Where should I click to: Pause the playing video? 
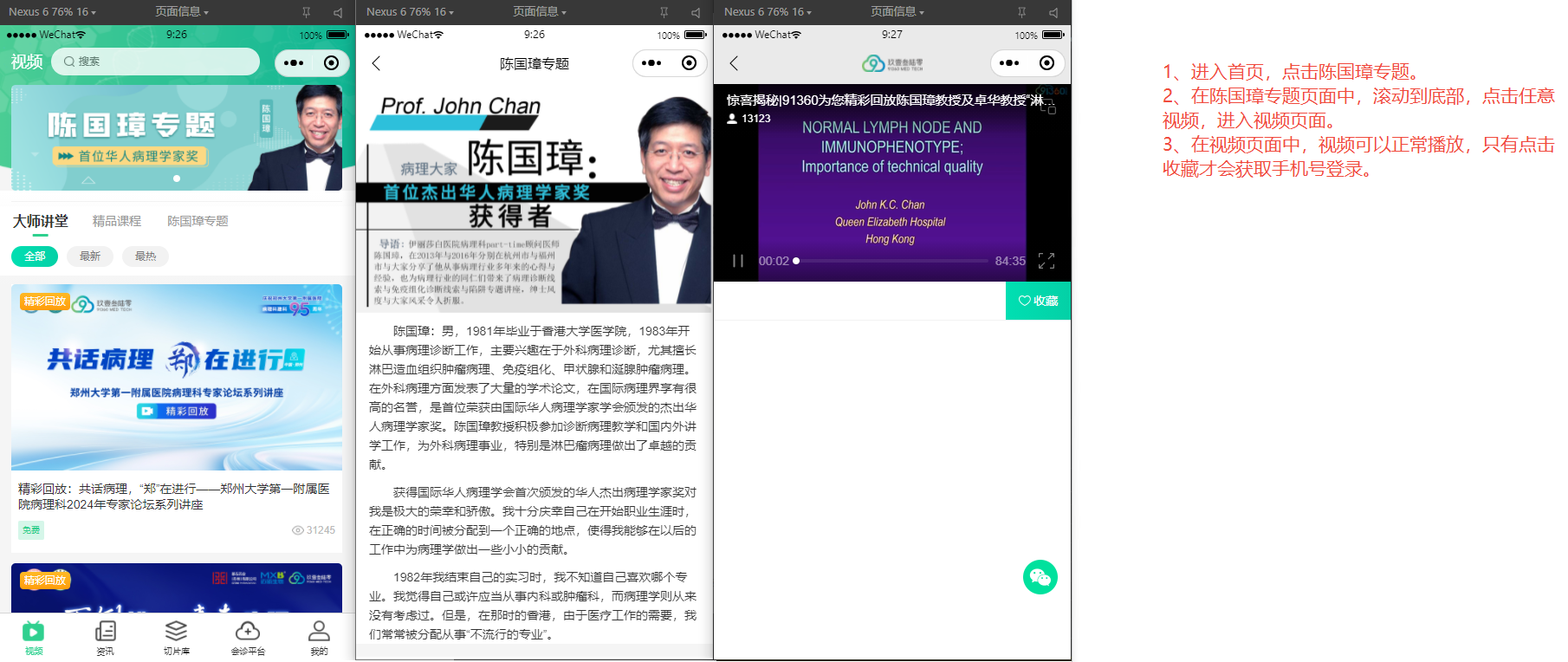click(738, 261)
